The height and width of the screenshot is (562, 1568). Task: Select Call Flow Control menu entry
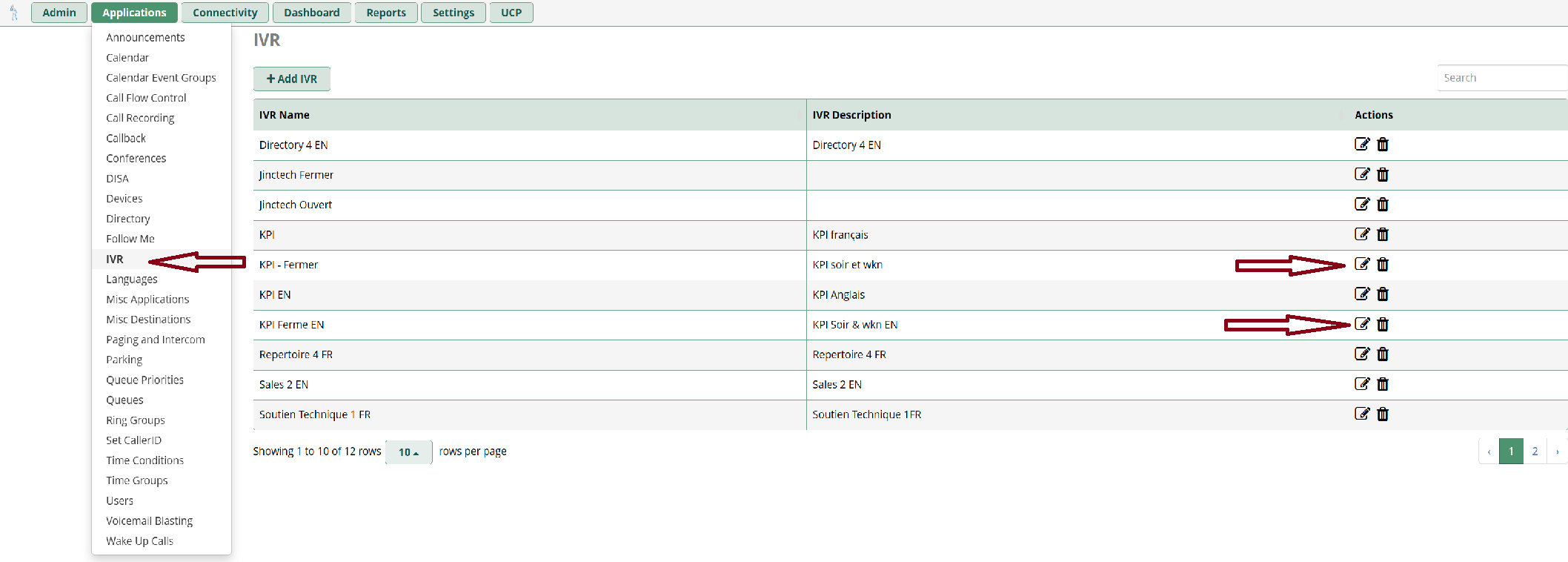[146, 98]
